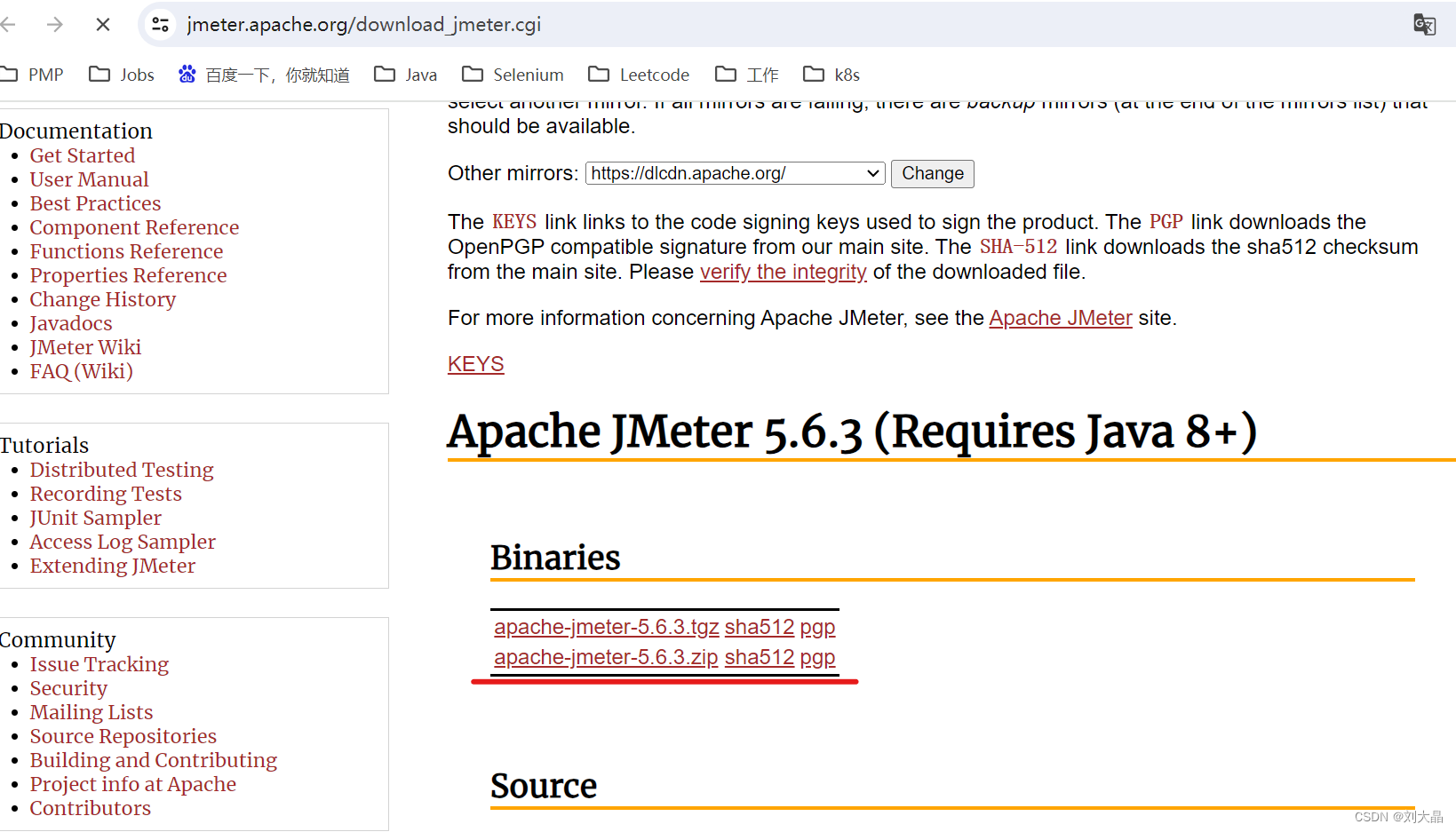Open Get Started documentation link

tap(83, 155)
